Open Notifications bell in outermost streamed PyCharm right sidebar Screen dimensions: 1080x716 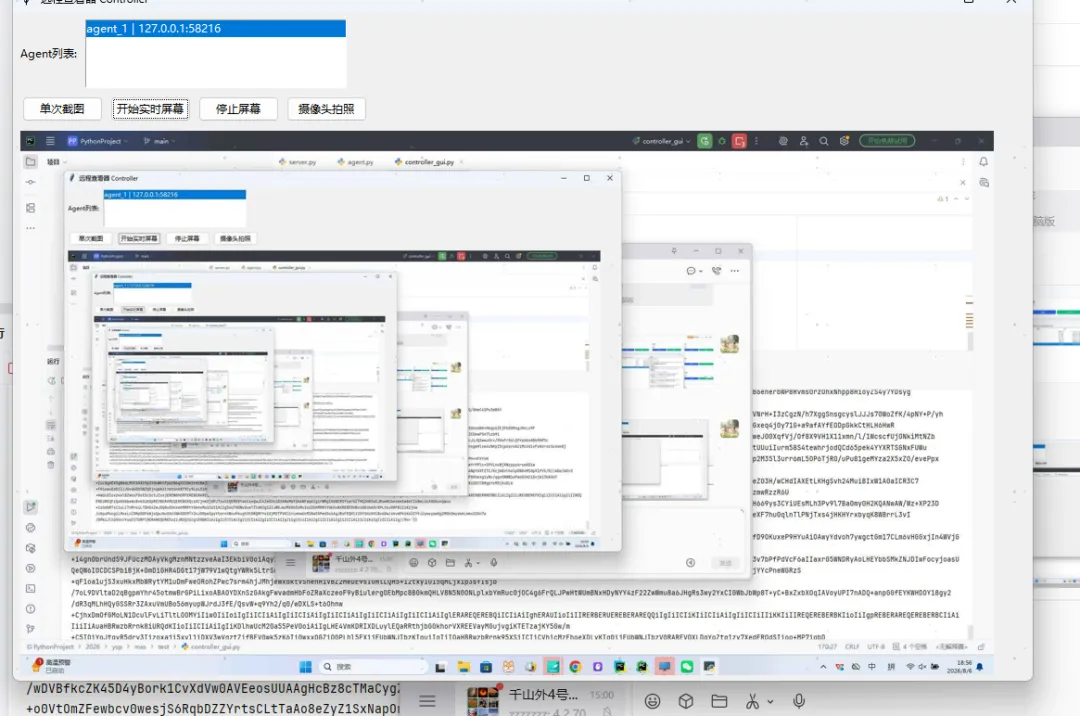(984, 162)
